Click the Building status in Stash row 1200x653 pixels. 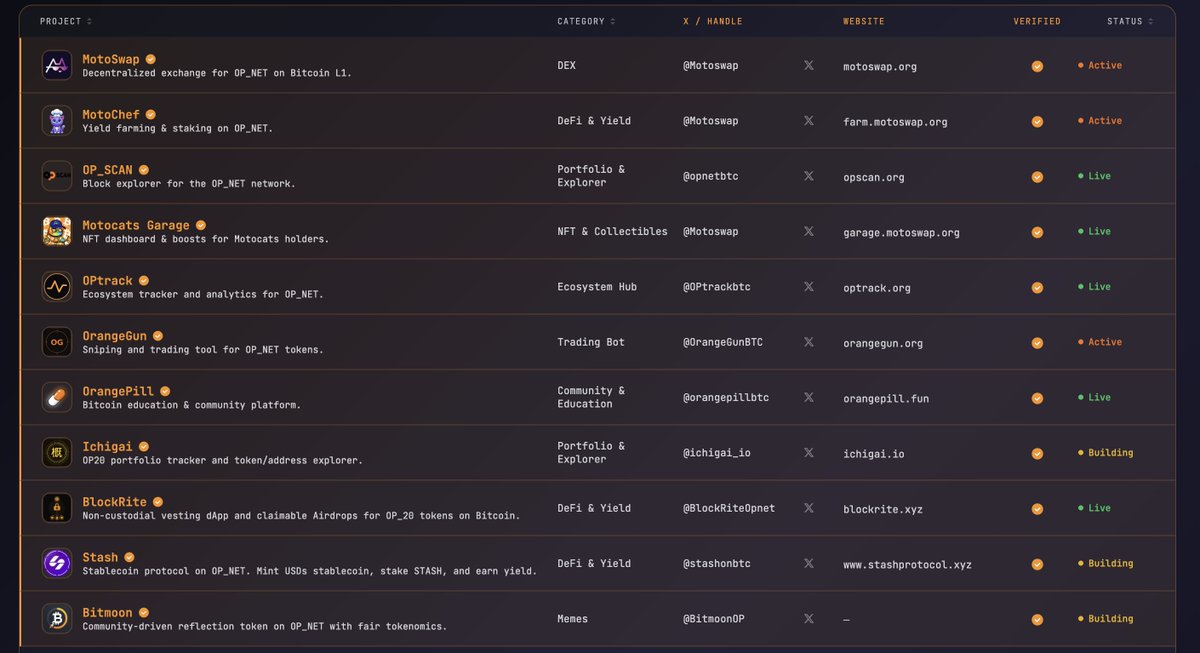[1106, 563]
